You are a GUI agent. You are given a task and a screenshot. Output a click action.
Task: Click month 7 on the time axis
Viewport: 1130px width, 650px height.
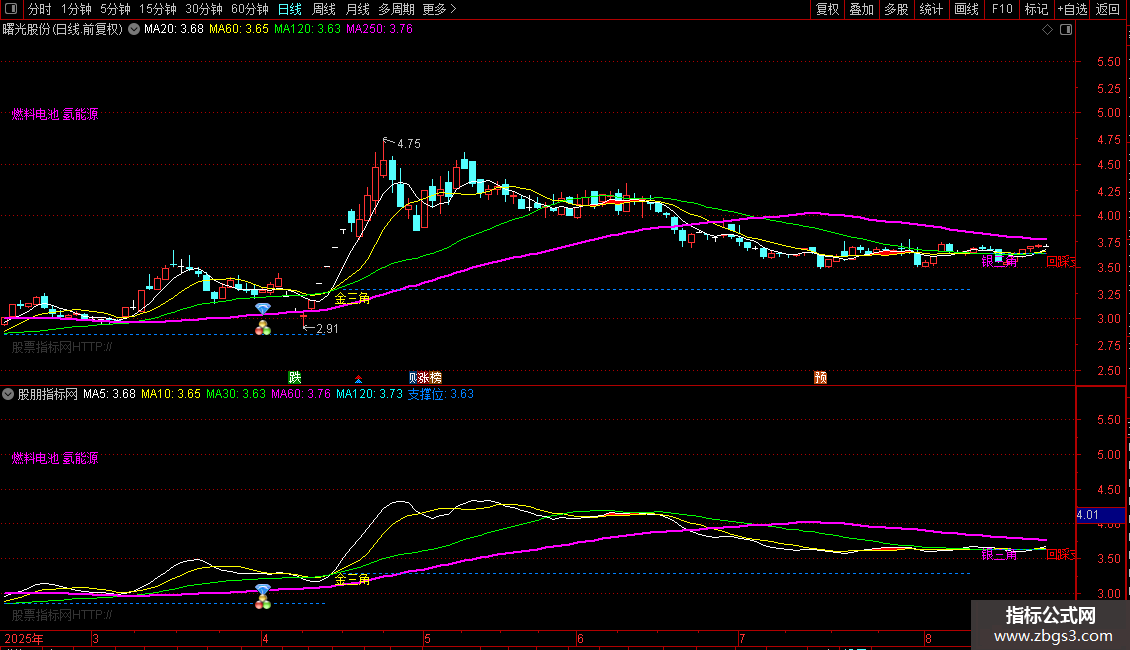[x=742, y=638]
